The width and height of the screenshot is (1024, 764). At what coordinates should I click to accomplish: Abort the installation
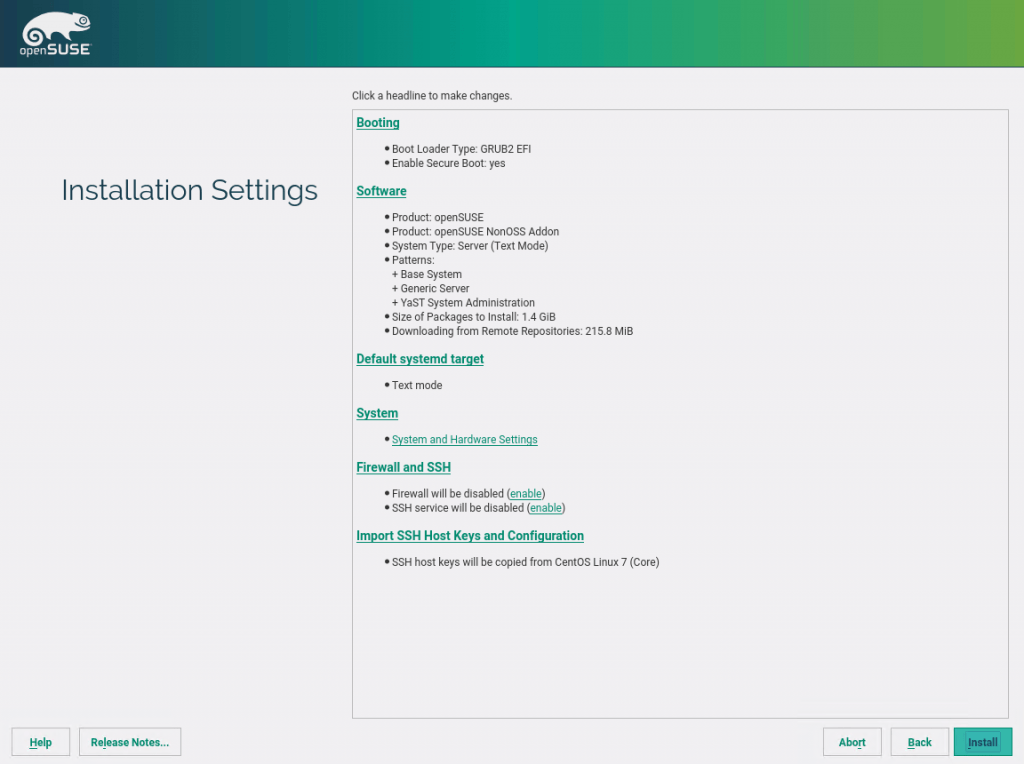(x=851, y=742)
